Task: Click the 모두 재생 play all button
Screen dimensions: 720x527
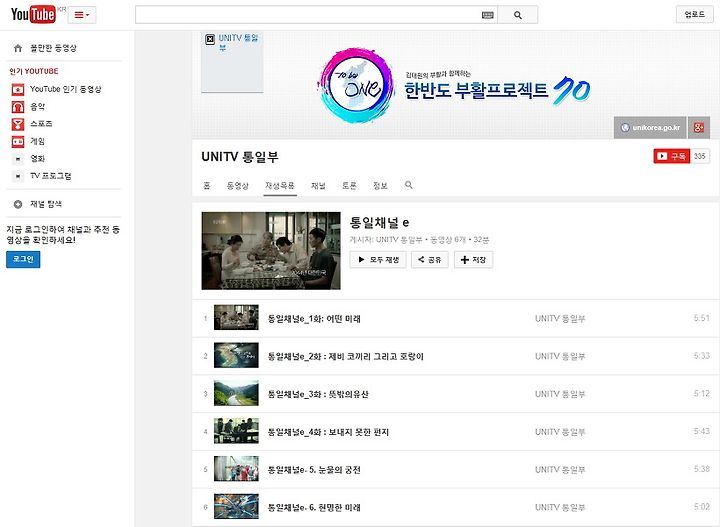Action: coord(378,260)
